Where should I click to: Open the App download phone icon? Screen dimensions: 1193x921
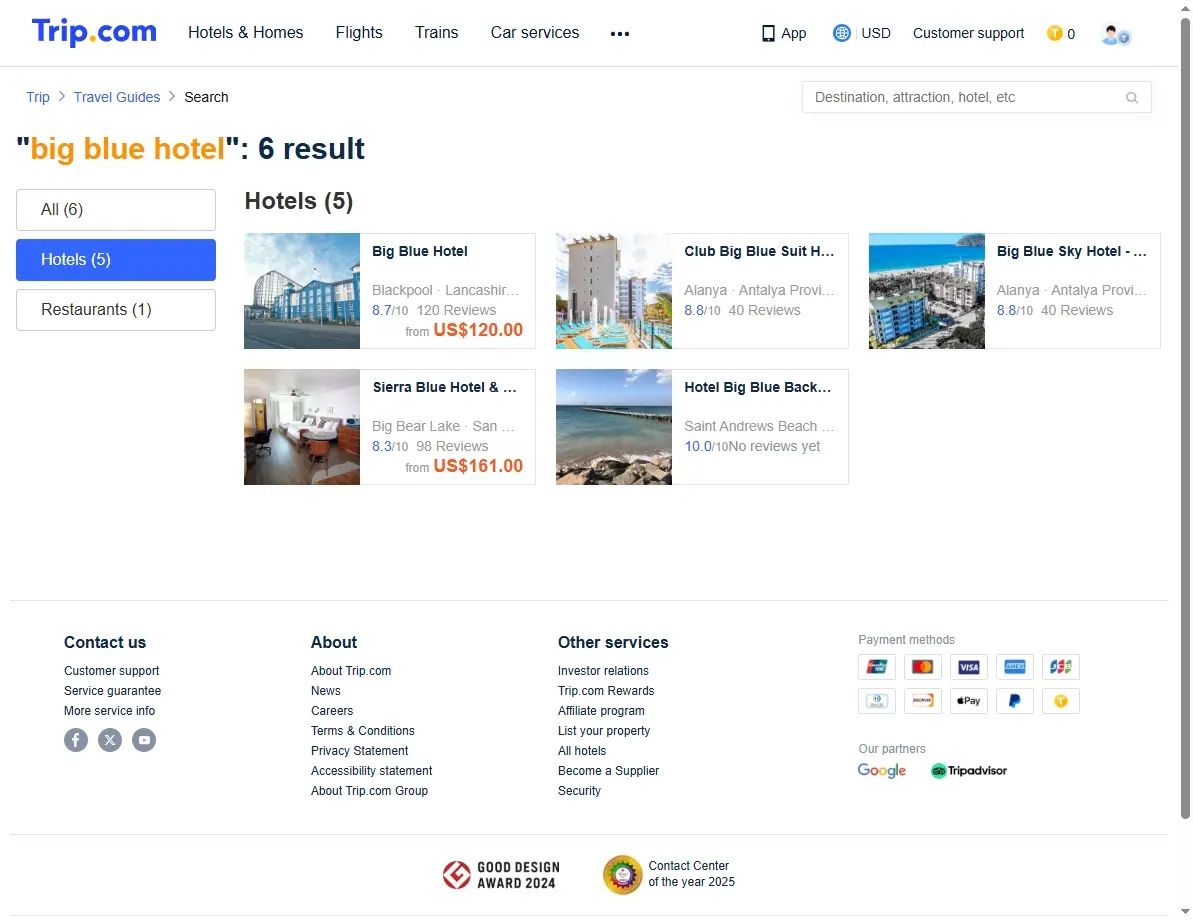768,33
